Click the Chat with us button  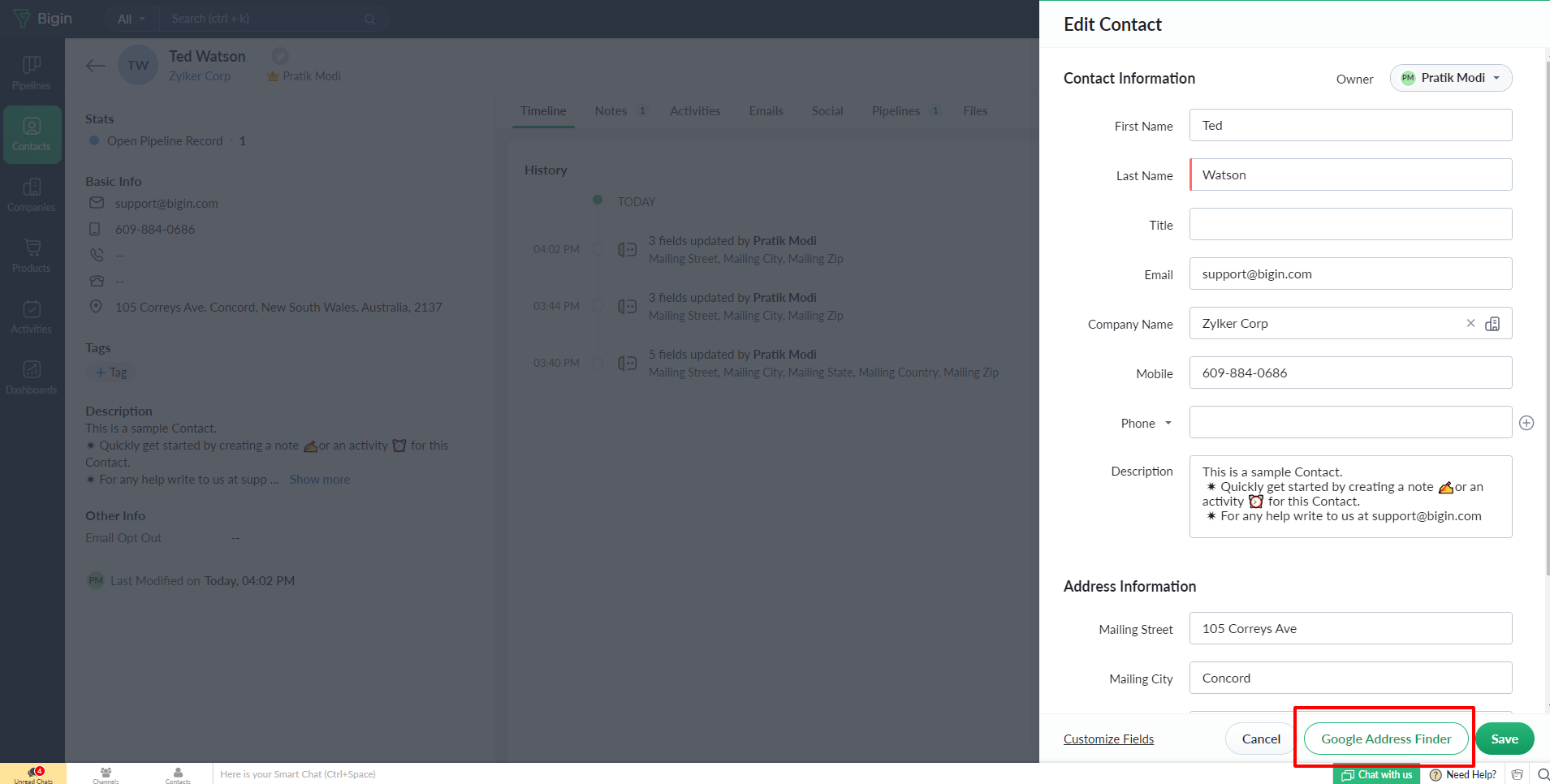point(1376,774)
